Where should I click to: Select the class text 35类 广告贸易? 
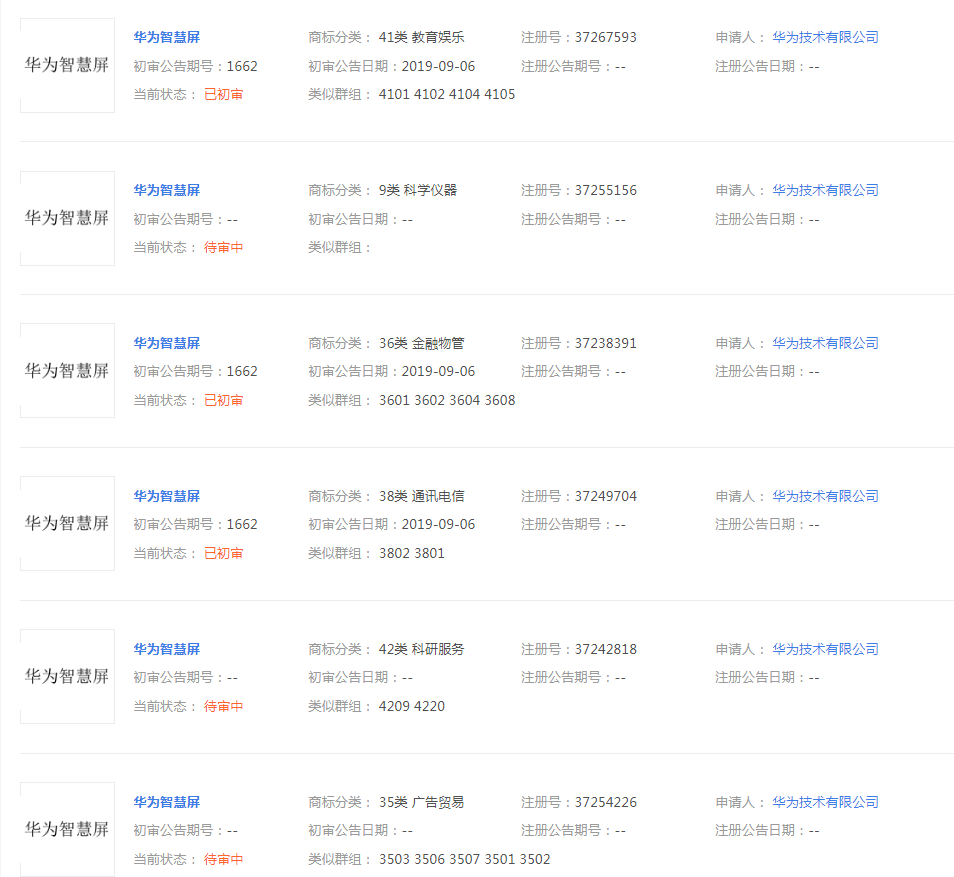coord(422,802)
